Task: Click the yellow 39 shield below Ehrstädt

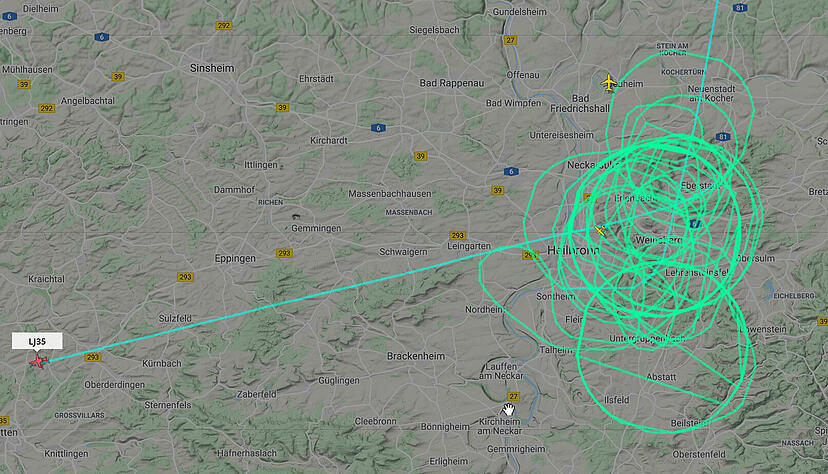Action: tap(283, 108)
